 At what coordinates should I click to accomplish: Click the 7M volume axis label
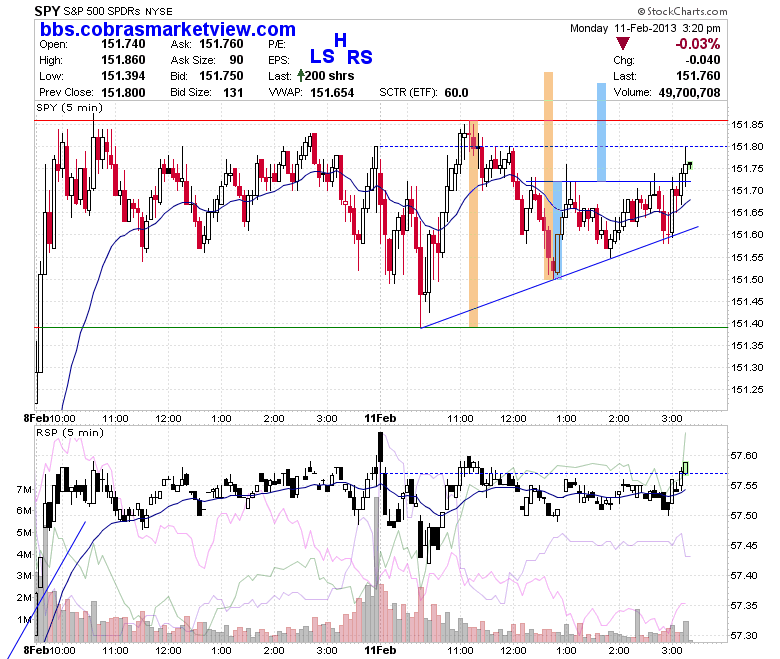pyautogui.click(x=24, y=490)
